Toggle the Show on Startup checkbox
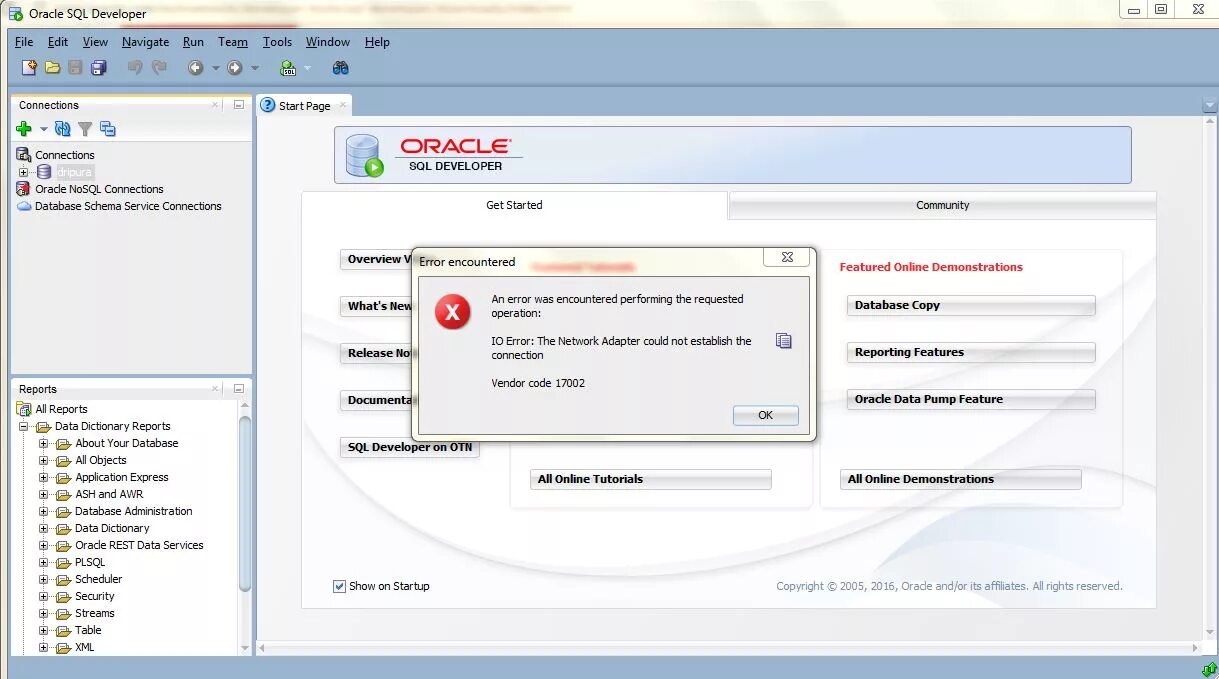This screenshot has height=679, width=1219. [x=339, y=586]
